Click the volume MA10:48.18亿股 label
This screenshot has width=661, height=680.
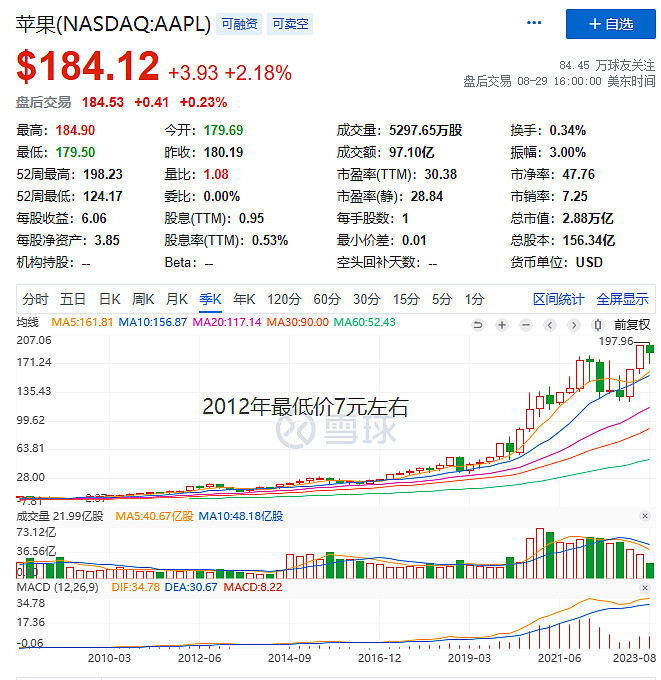241,516
